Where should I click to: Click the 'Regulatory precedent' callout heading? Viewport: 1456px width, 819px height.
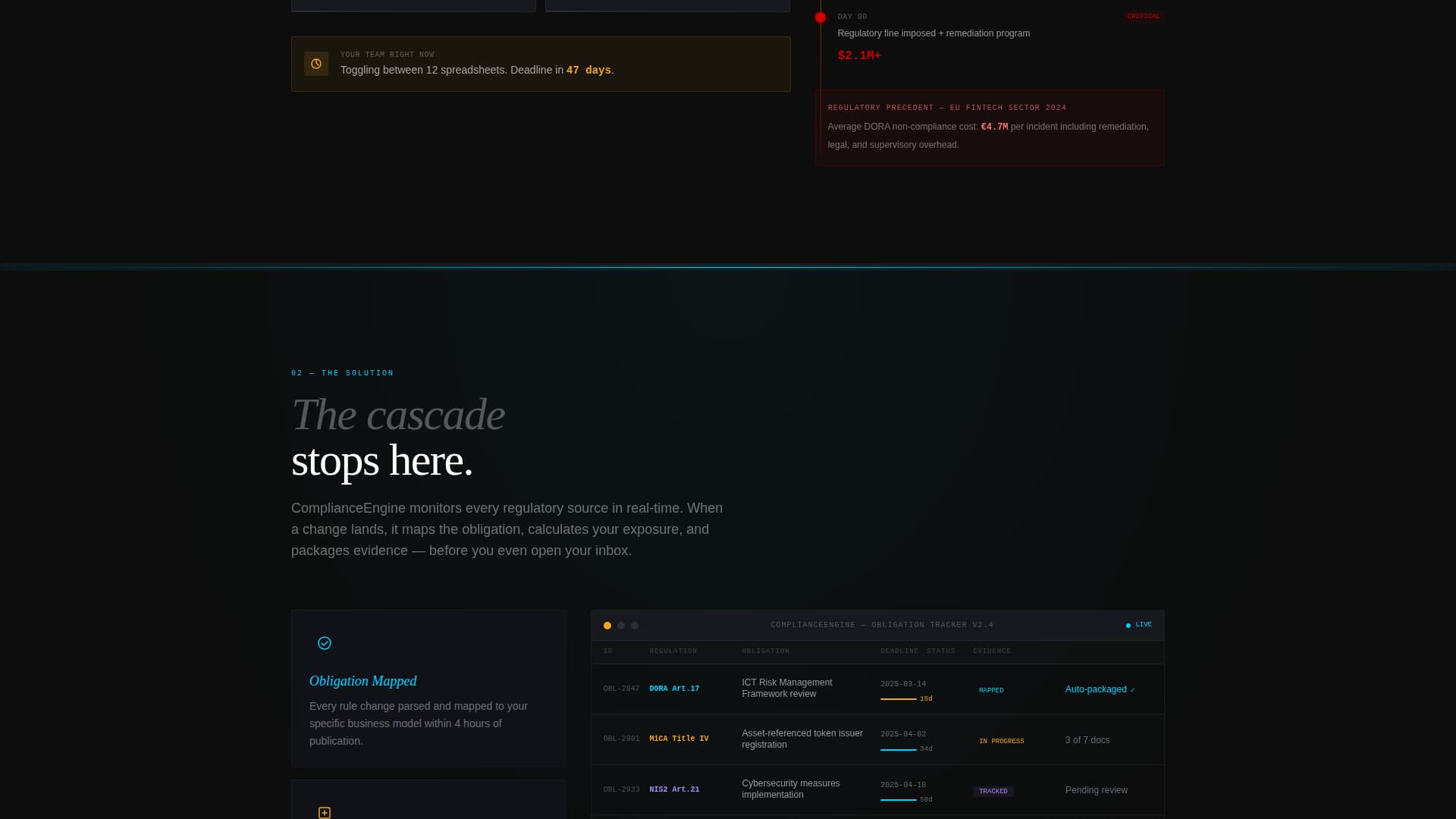click(947, 108)
